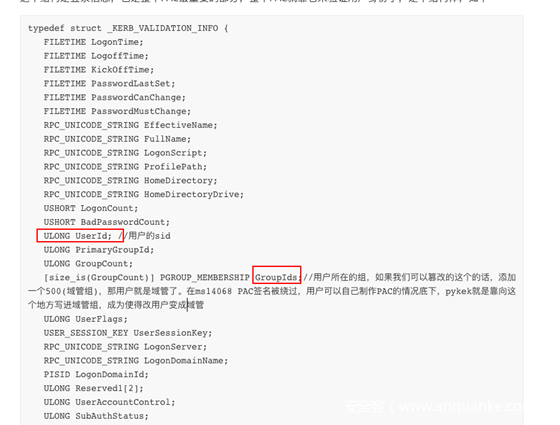Click USHORT BadPasswordCount line
The image size is (560, 425).
[106, 222]
